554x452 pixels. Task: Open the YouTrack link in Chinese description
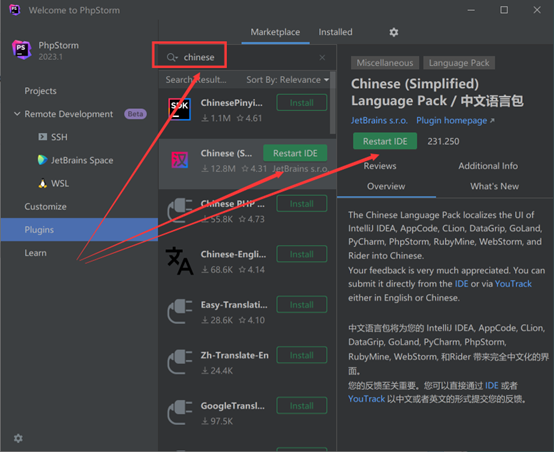(366, 399)
